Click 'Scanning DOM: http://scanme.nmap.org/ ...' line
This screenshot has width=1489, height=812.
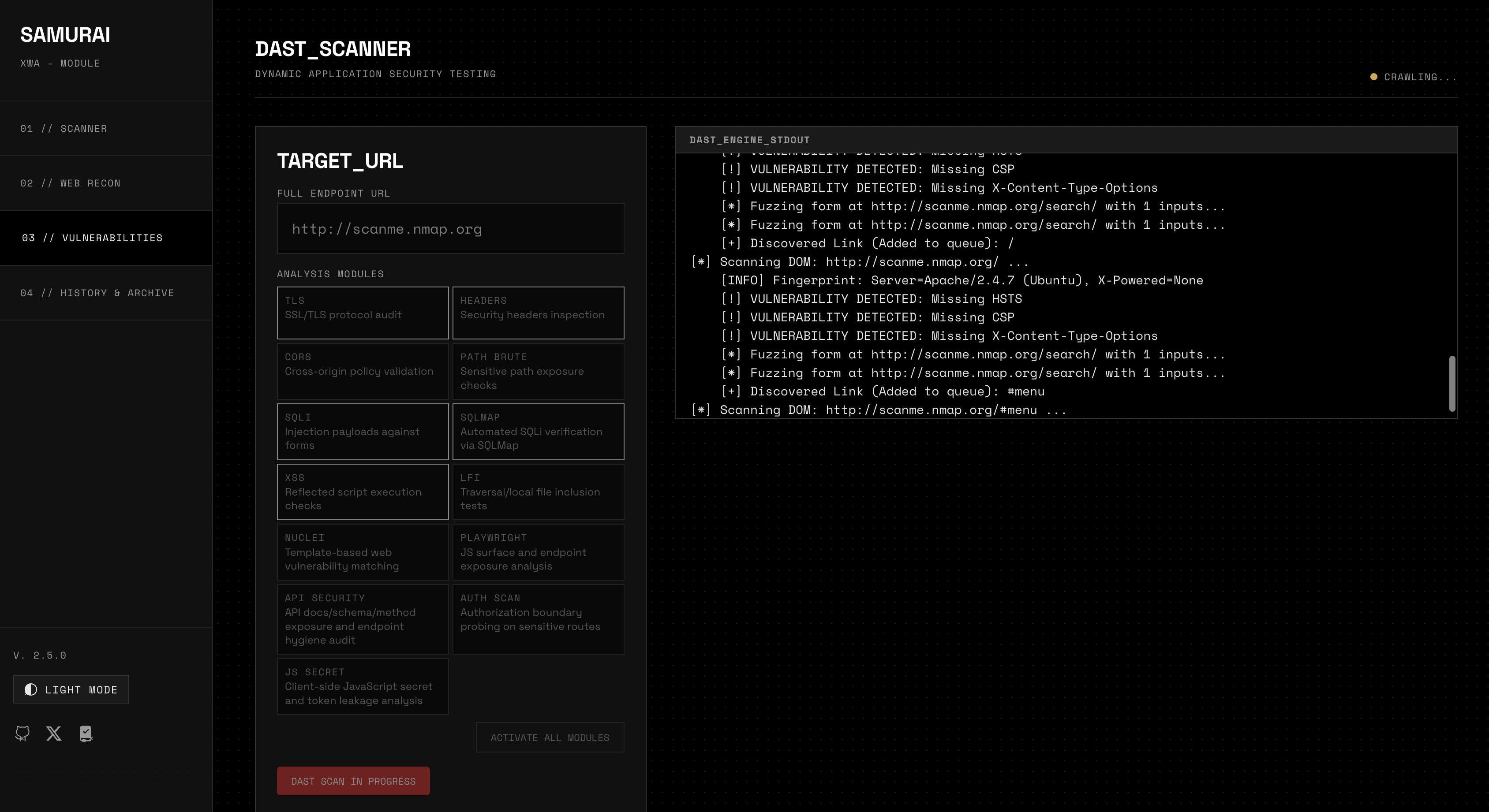[860, 261]
